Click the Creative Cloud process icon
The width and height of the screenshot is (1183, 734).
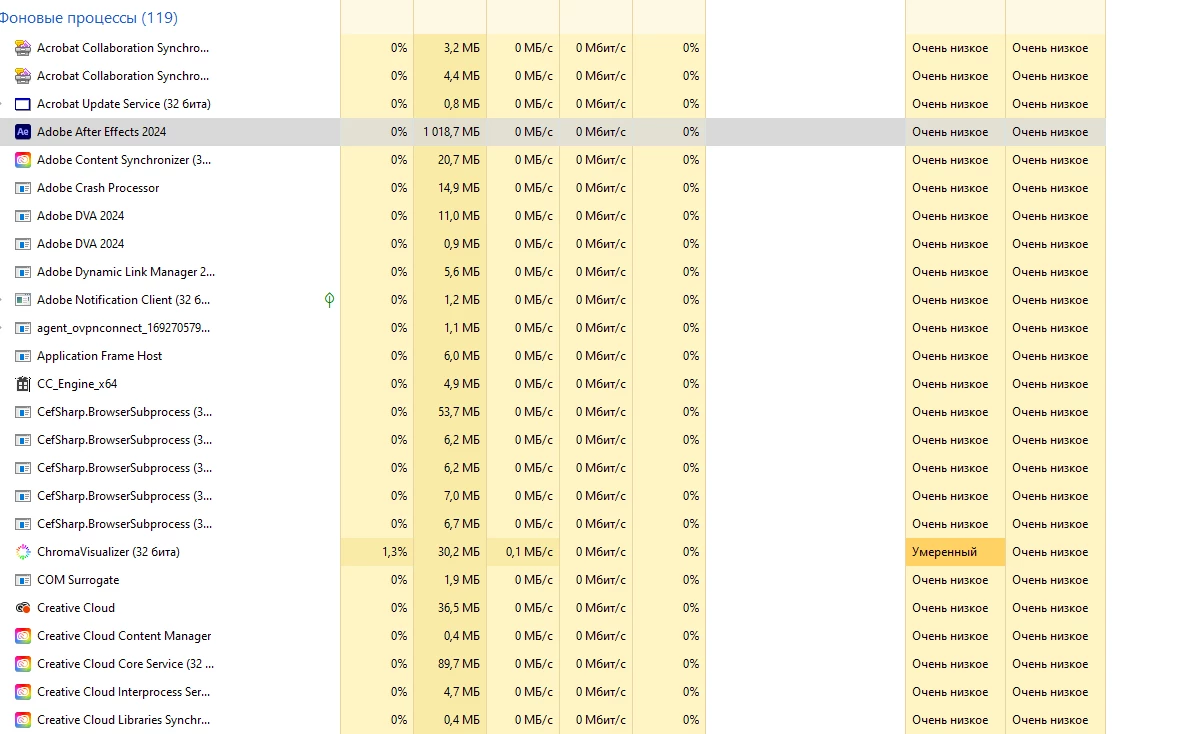click(x=23, y=608)
